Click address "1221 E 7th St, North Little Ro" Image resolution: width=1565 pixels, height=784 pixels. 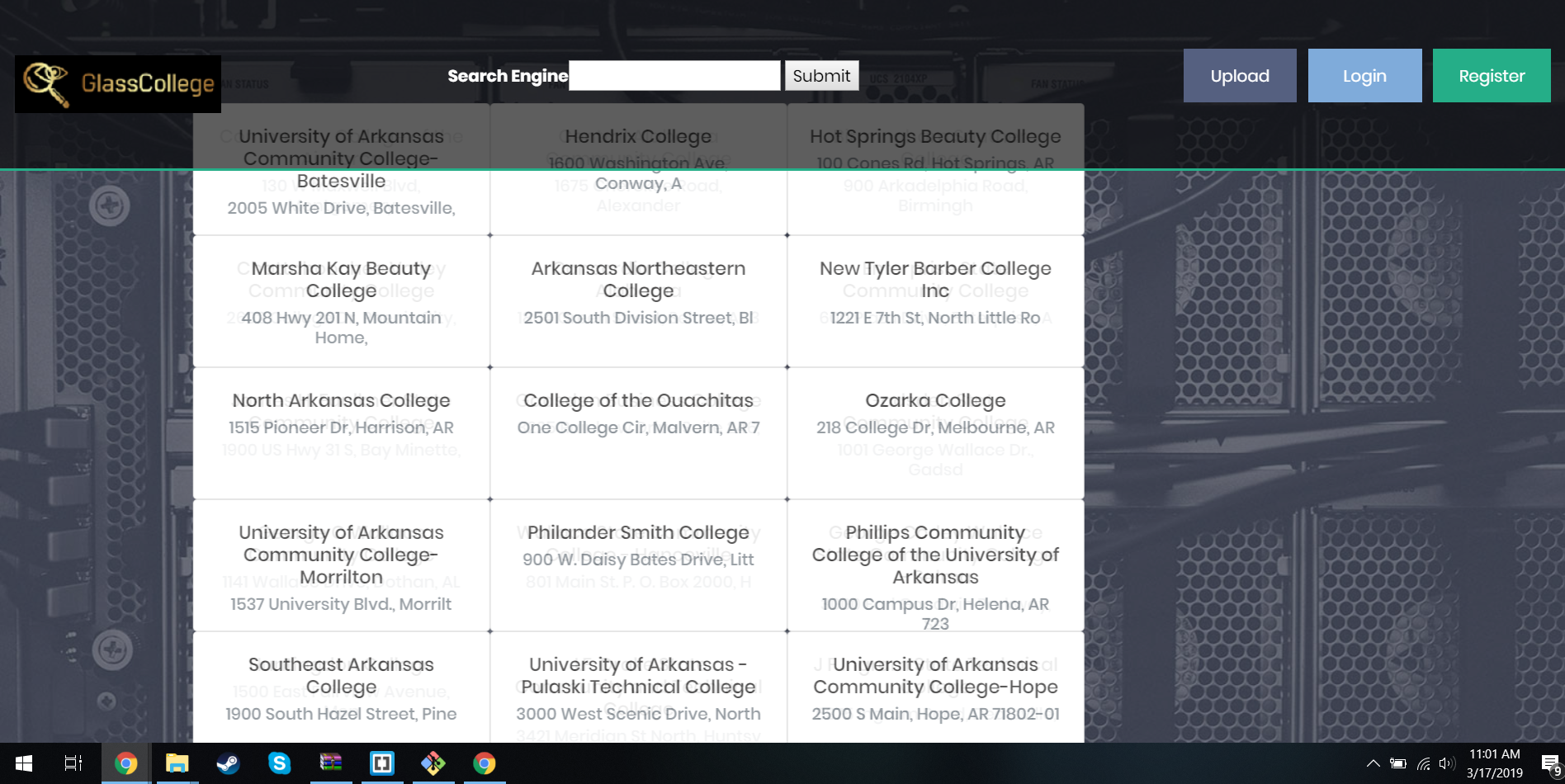click(x=935, y=318)
